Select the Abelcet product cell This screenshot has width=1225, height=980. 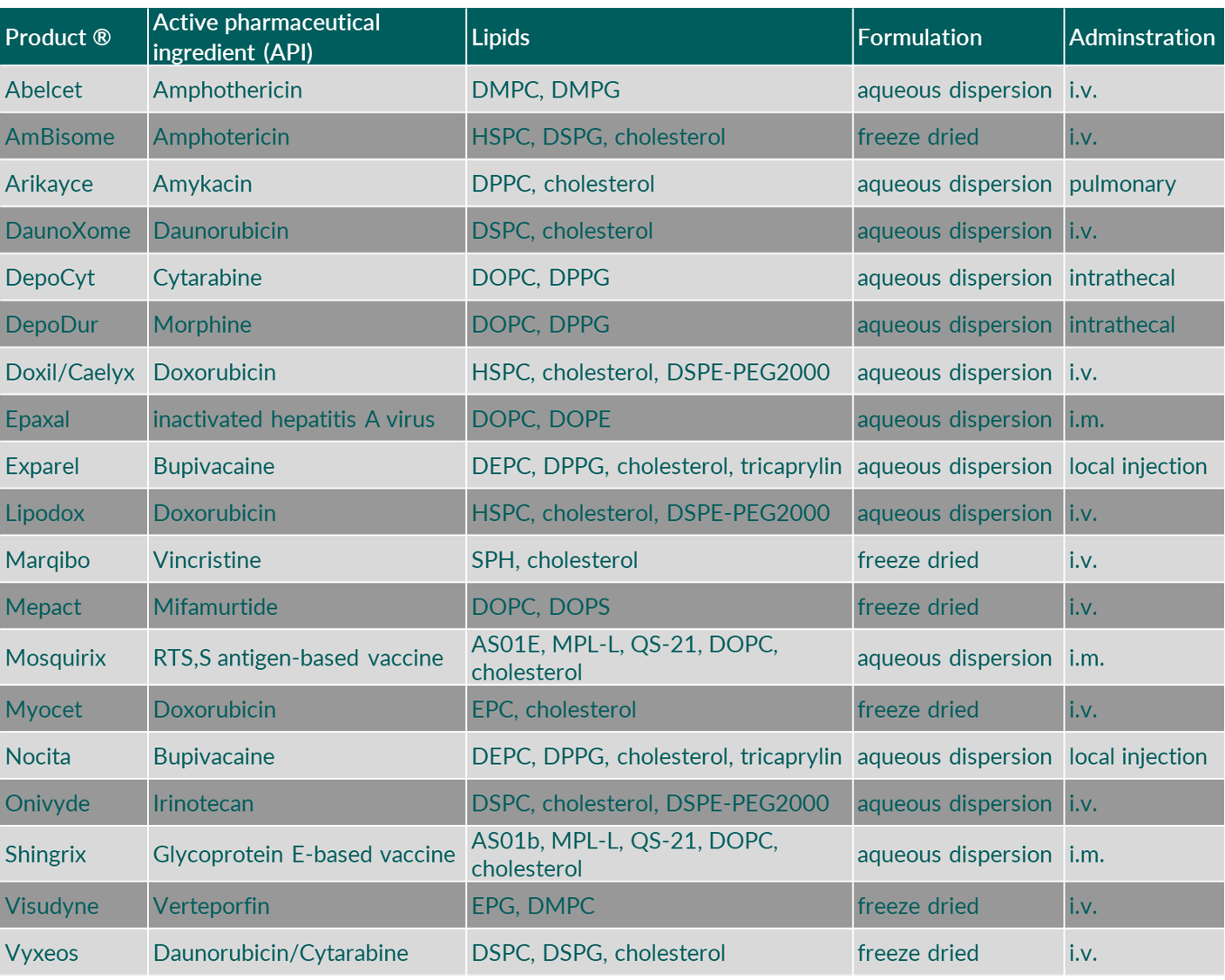44,90
